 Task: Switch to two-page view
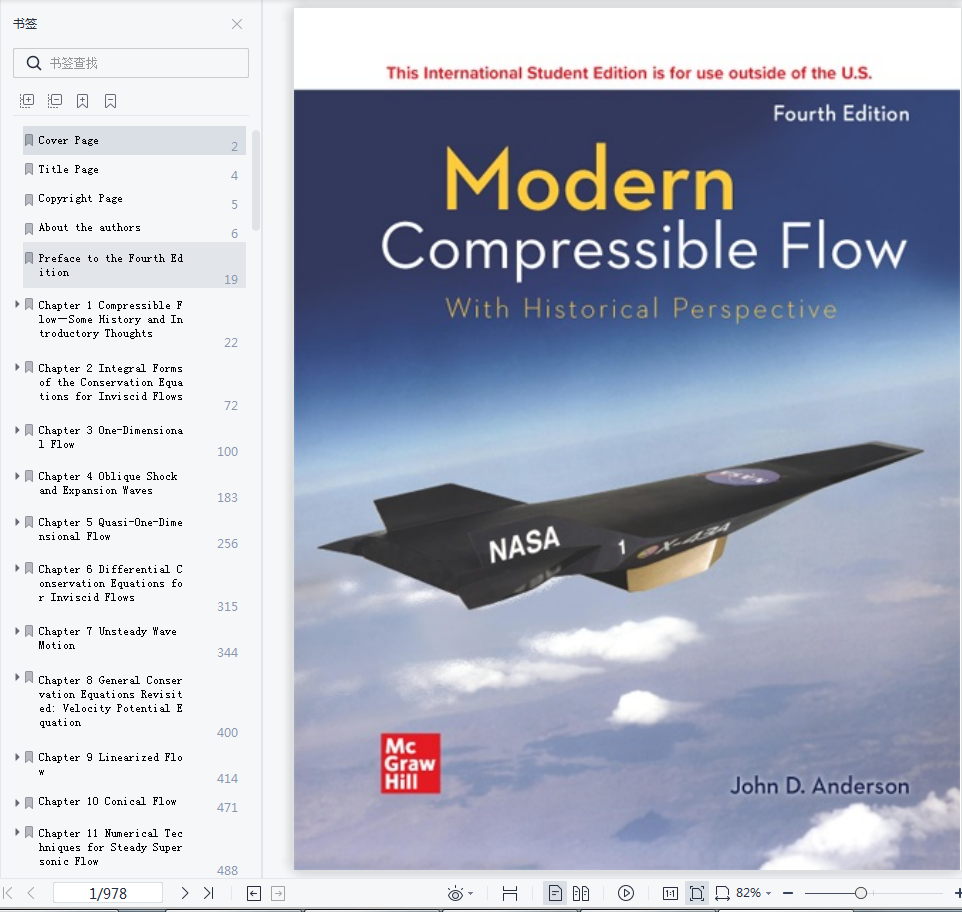click(581, 893)
